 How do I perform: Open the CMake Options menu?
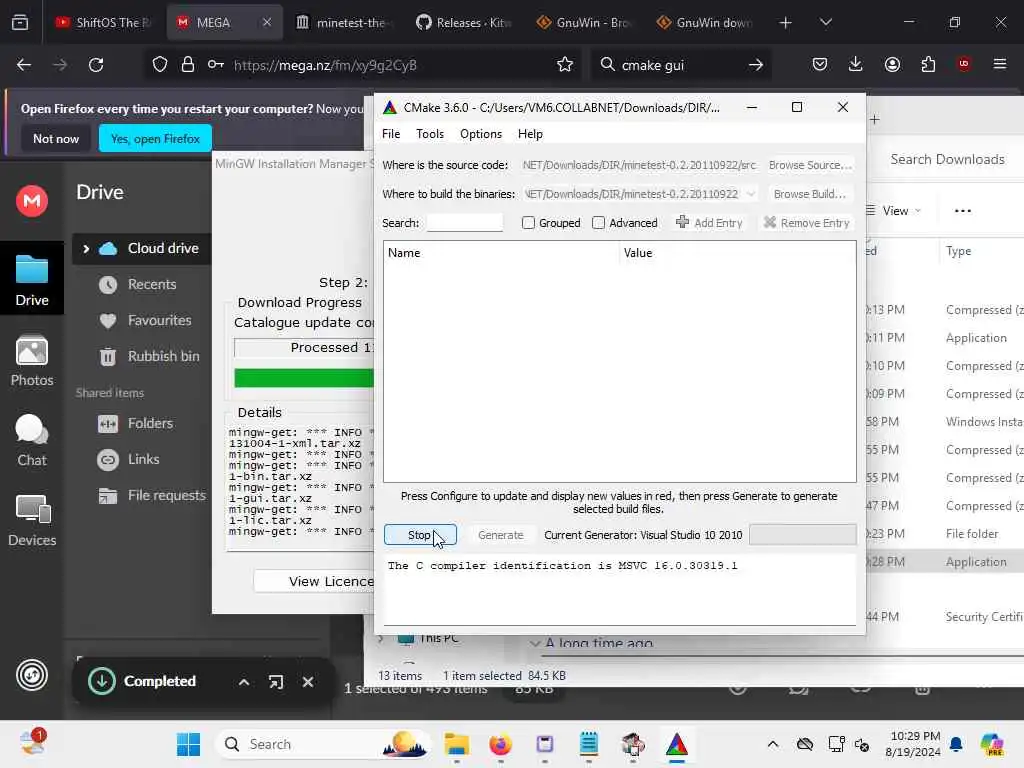click(x=481, y=134)
